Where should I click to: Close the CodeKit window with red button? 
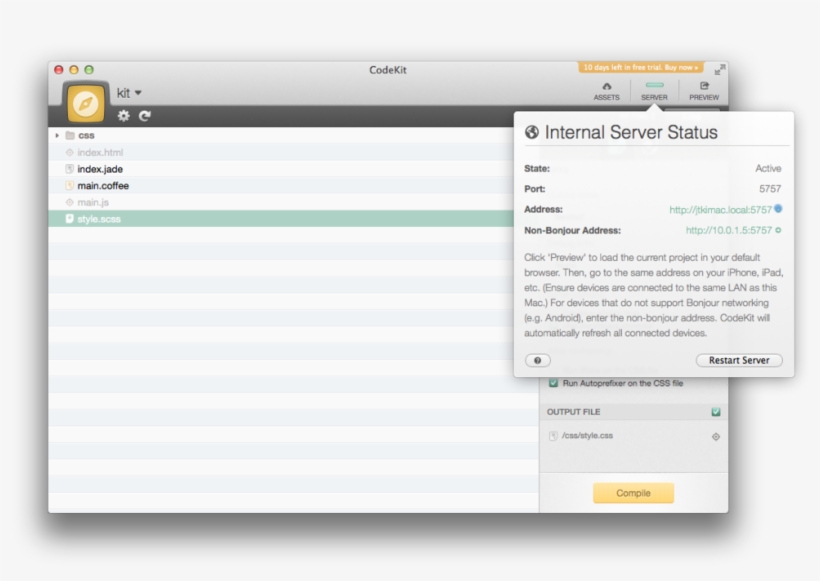click(59, 70)
